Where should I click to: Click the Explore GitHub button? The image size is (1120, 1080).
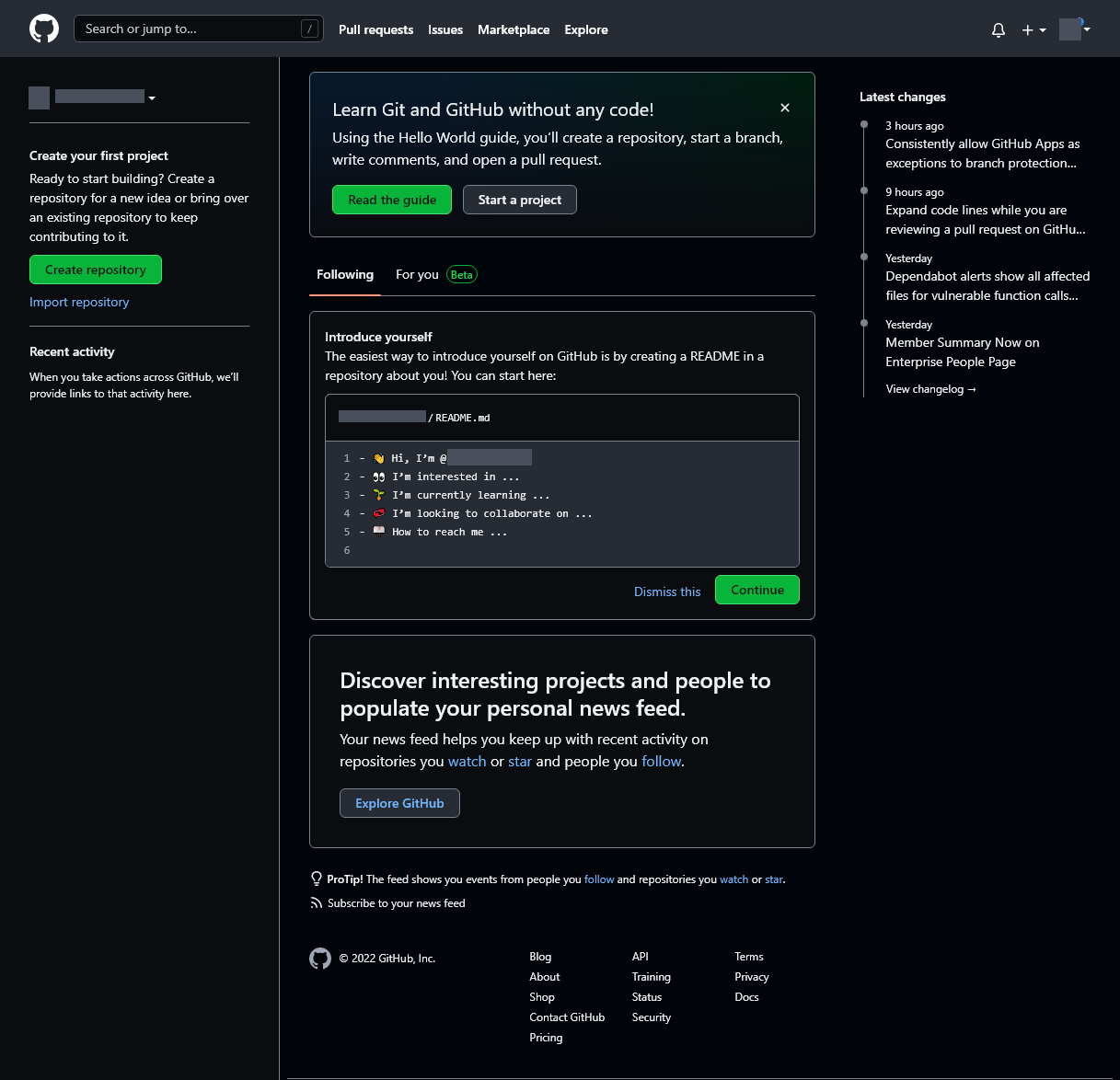point(399,803)
